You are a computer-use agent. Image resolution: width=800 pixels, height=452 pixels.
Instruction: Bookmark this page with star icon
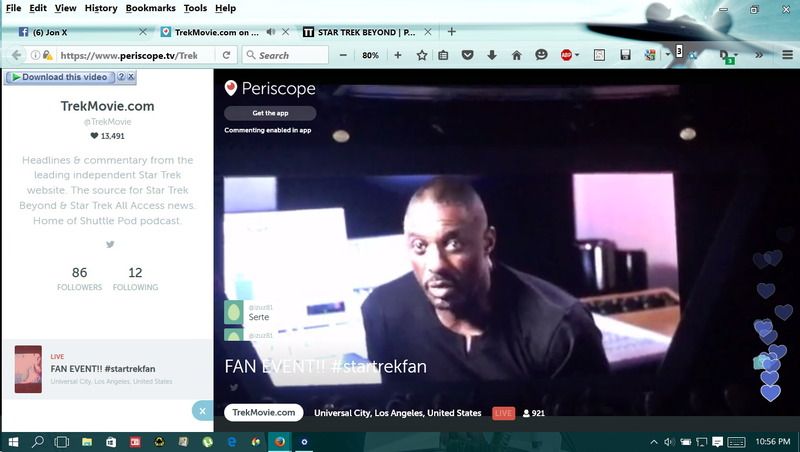coord(421,55)
